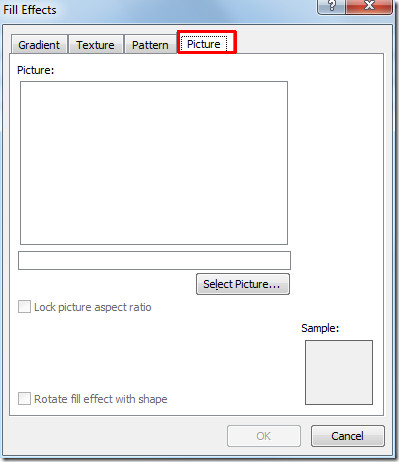
Task: Click the large empty picture preview box
Action: 154,163
